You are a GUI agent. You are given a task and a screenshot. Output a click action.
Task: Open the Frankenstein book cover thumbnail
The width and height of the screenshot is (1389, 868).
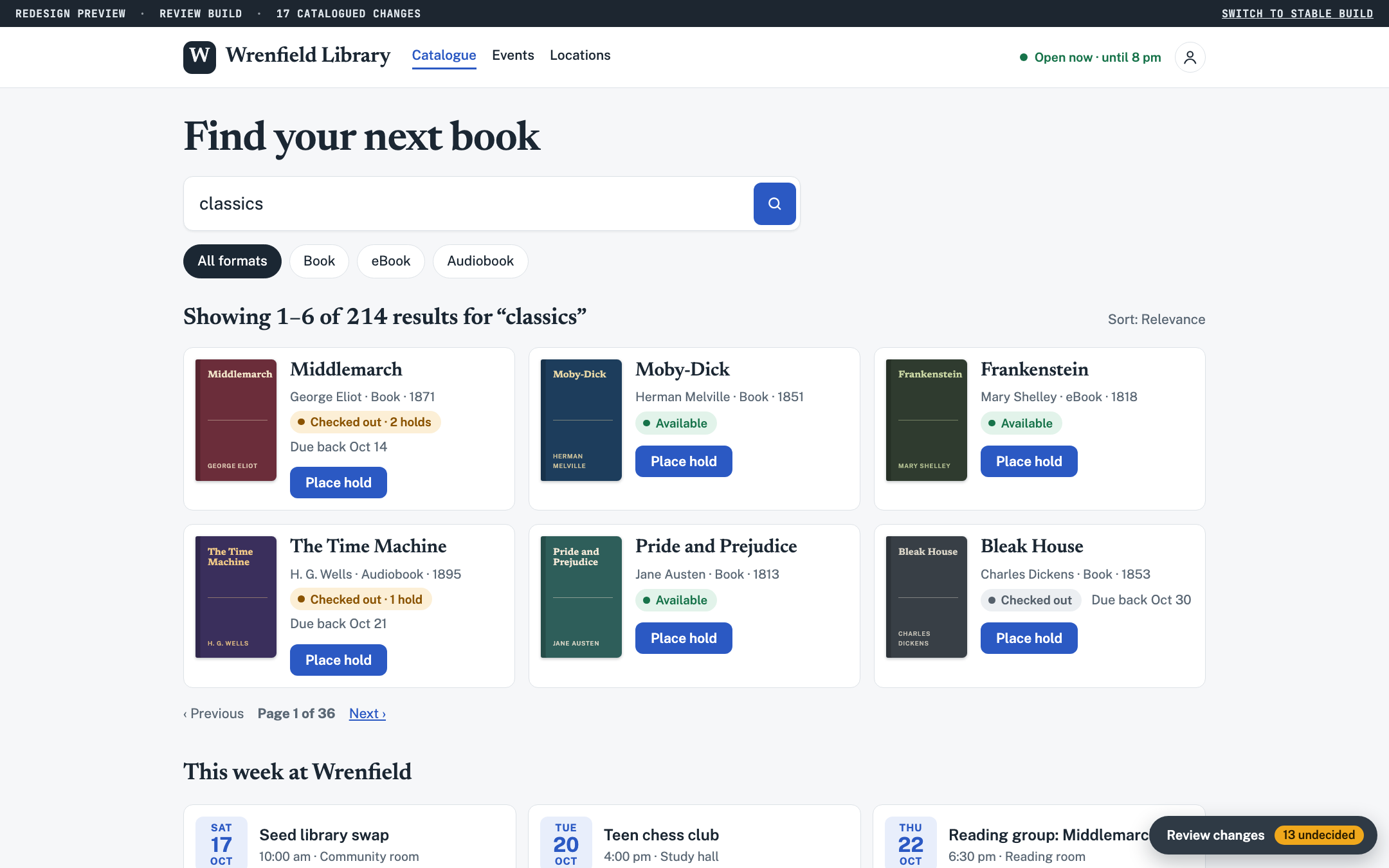click(x=927, y=420)
